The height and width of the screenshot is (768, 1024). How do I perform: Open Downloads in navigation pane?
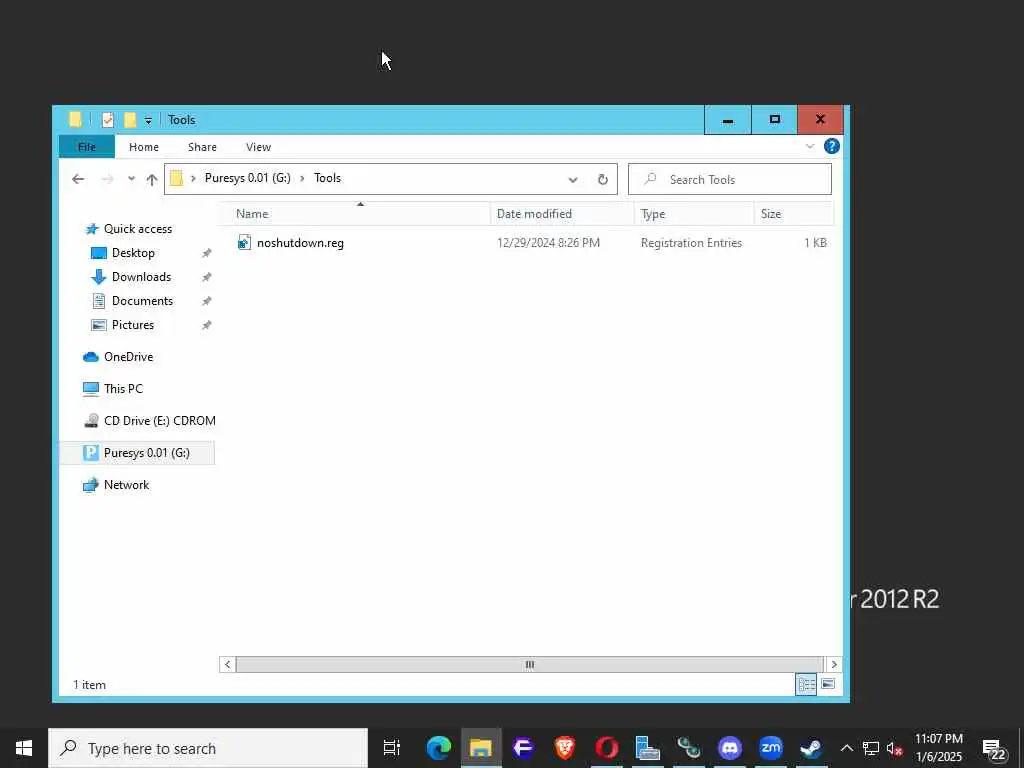click(x=141, y=277)
